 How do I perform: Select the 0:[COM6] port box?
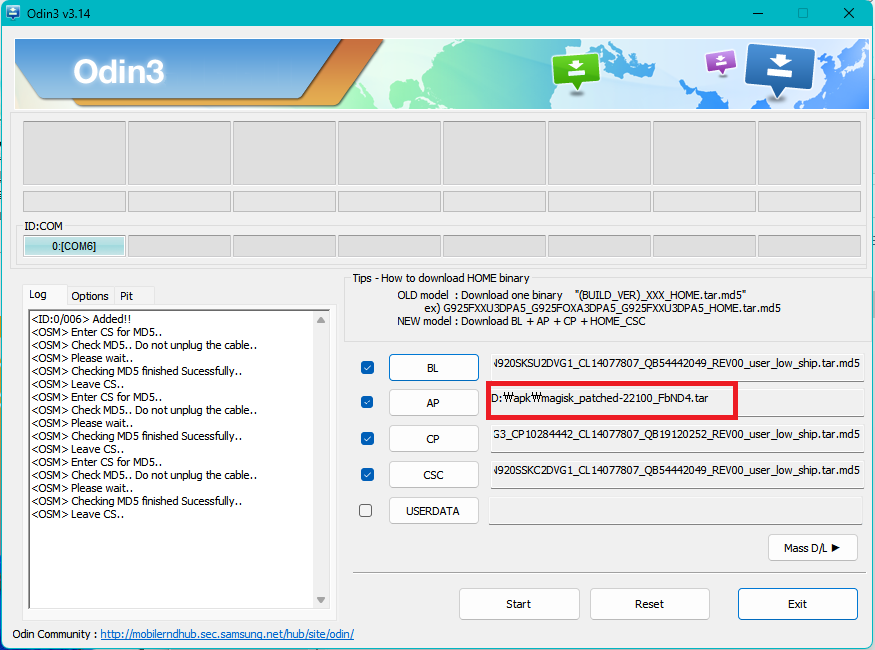click(x=74, y=246)
